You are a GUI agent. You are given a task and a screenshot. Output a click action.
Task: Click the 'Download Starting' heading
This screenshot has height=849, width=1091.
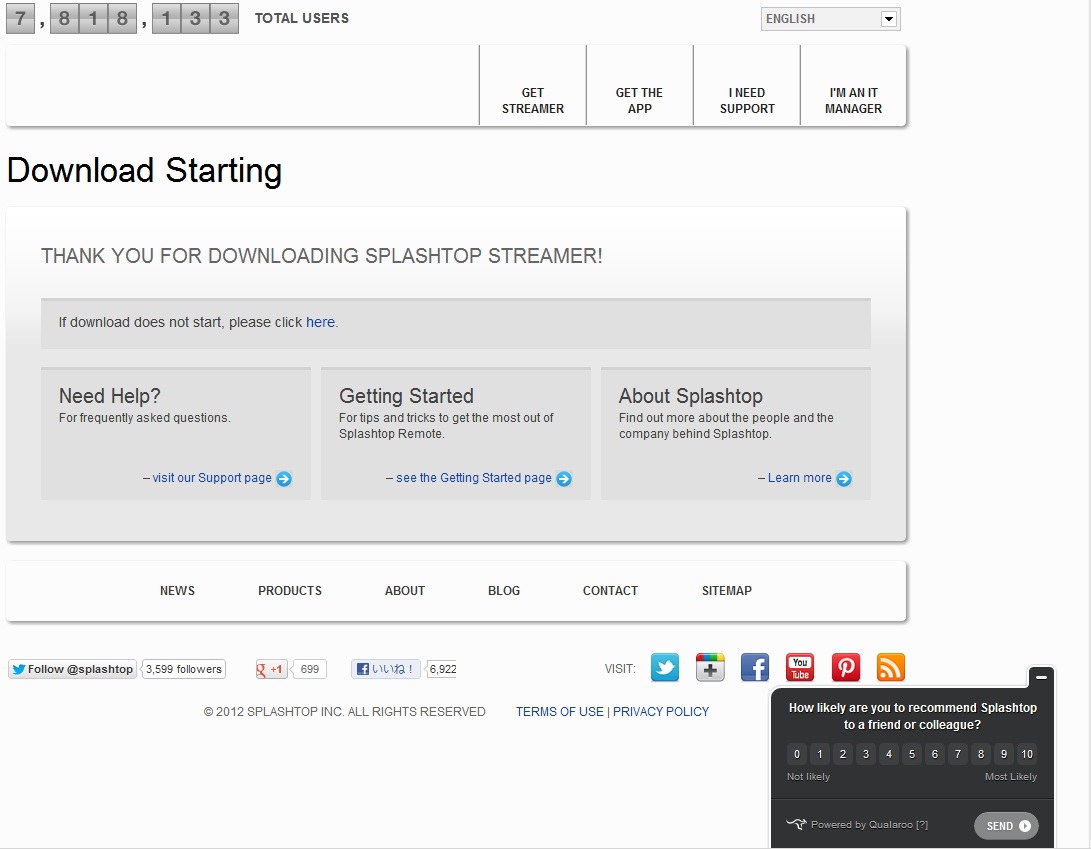[x=145, y=170]
